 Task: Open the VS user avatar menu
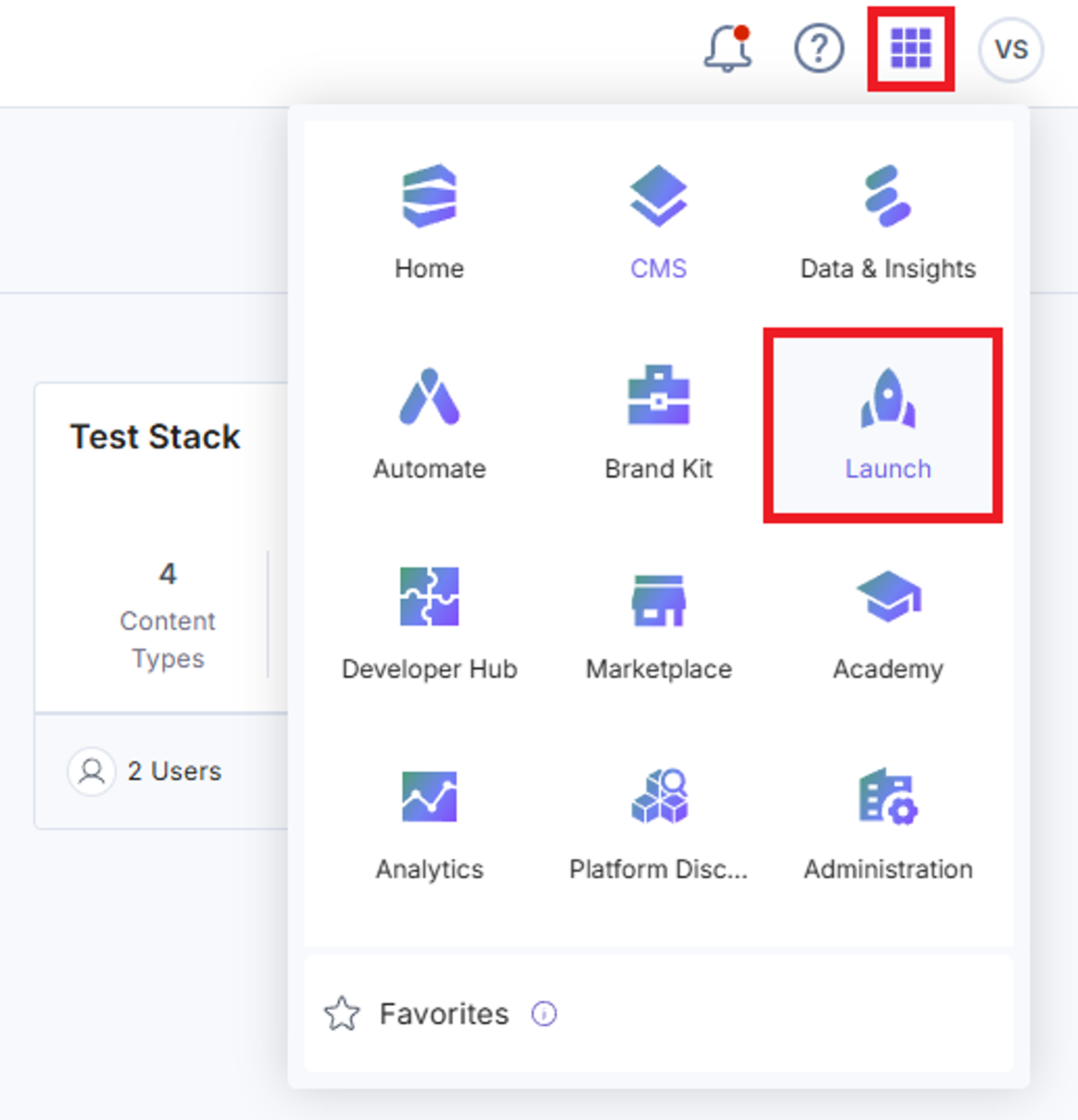click(x=1011, y=49)
